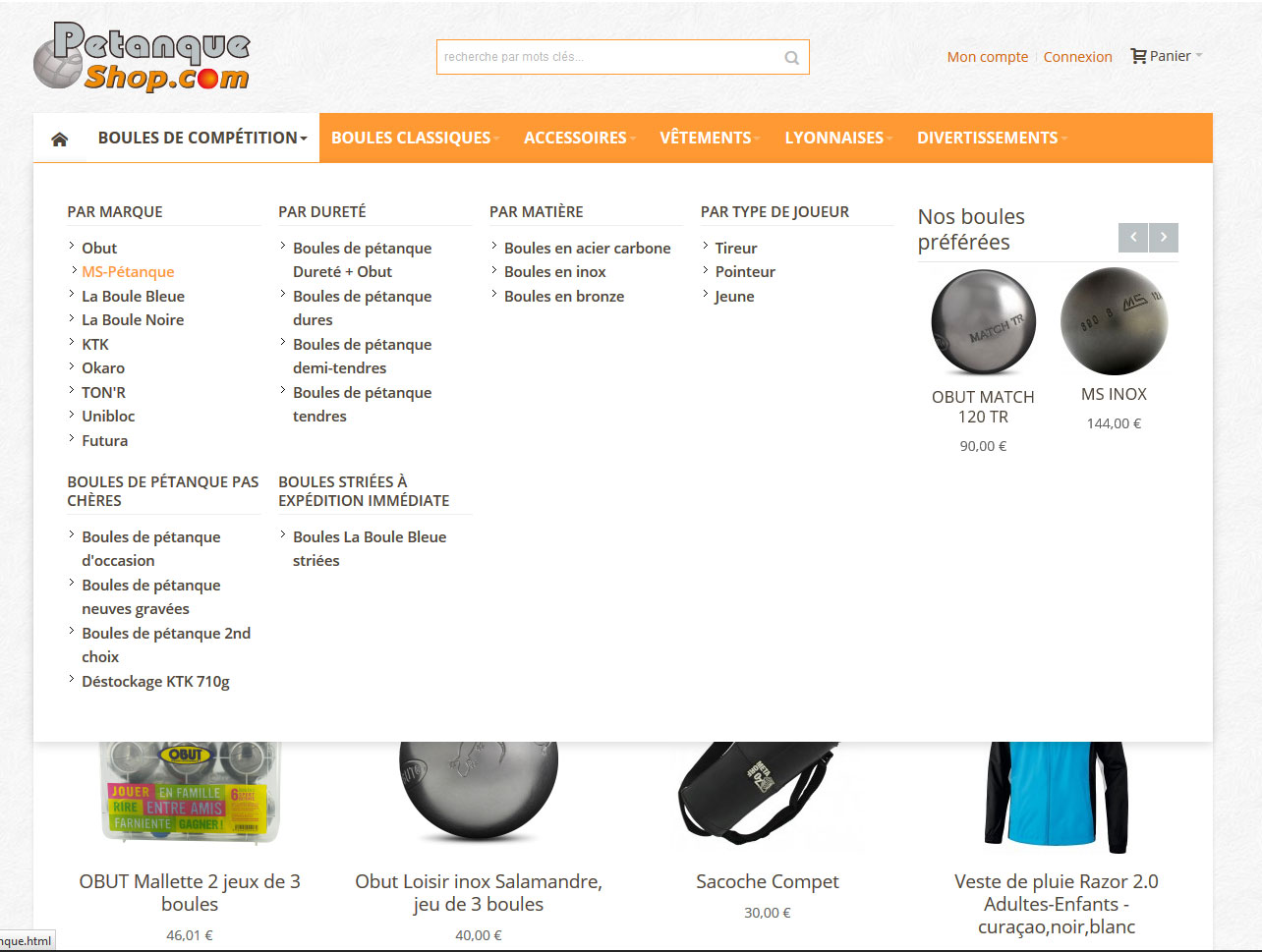
Task: Open Boules de pétanque demi-tendres
Action: (362, 357)
